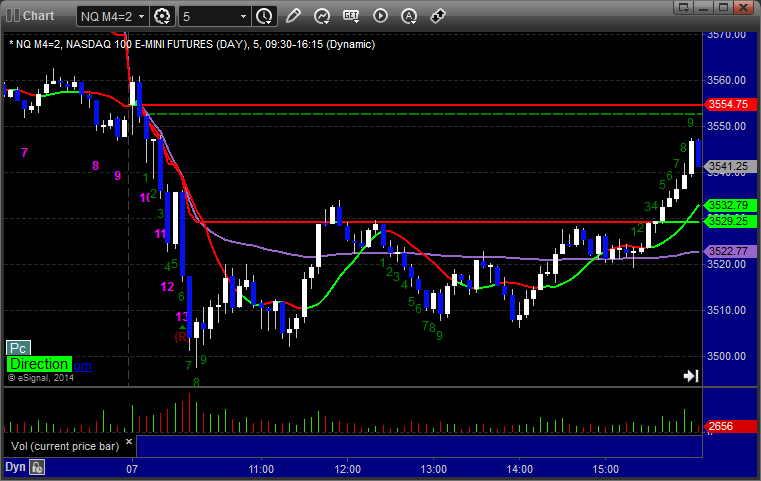Screen dimensions: 761x481
Task: Open the GET studies menu
Action: click(x=351, y=16)
